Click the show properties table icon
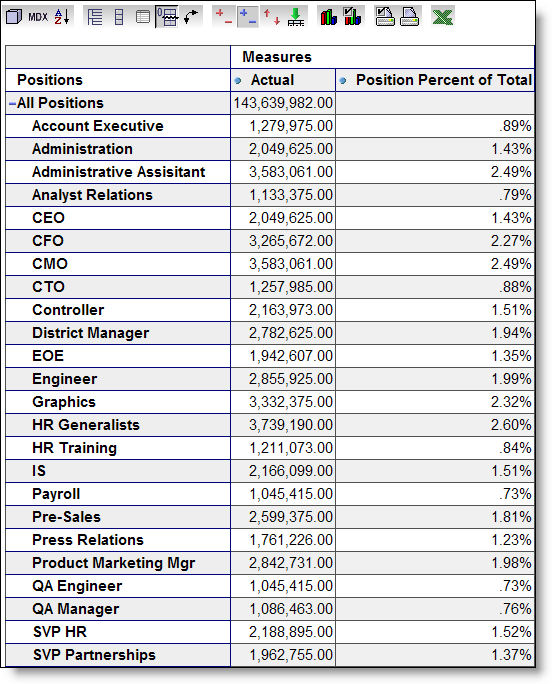This screenshot has height=684, width=552. 143,17
